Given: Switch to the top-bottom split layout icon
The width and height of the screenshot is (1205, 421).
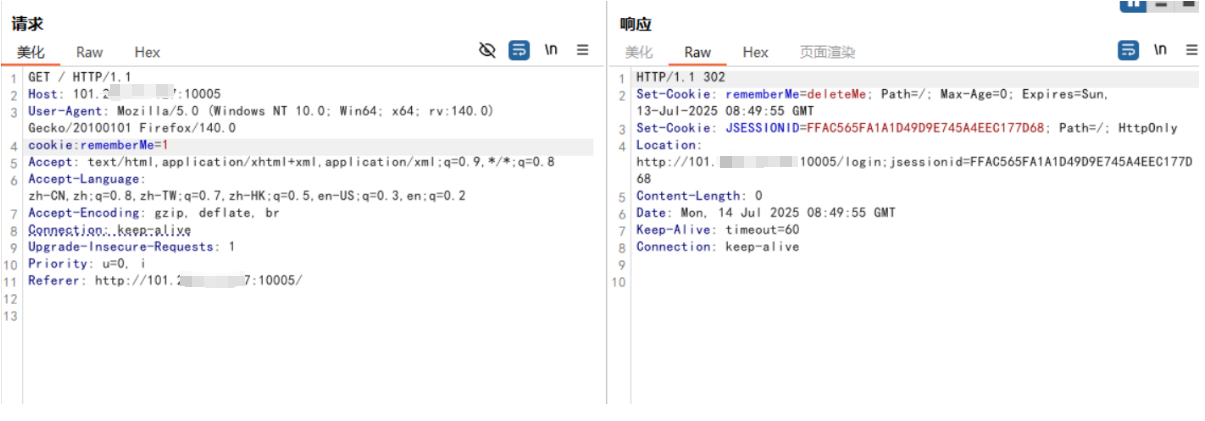Looking at the screenshot, I should (1161, 4).
